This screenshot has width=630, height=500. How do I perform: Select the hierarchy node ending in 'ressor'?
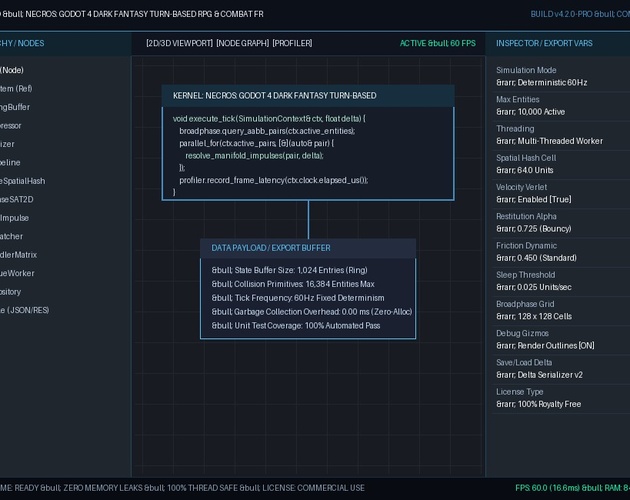11,125
